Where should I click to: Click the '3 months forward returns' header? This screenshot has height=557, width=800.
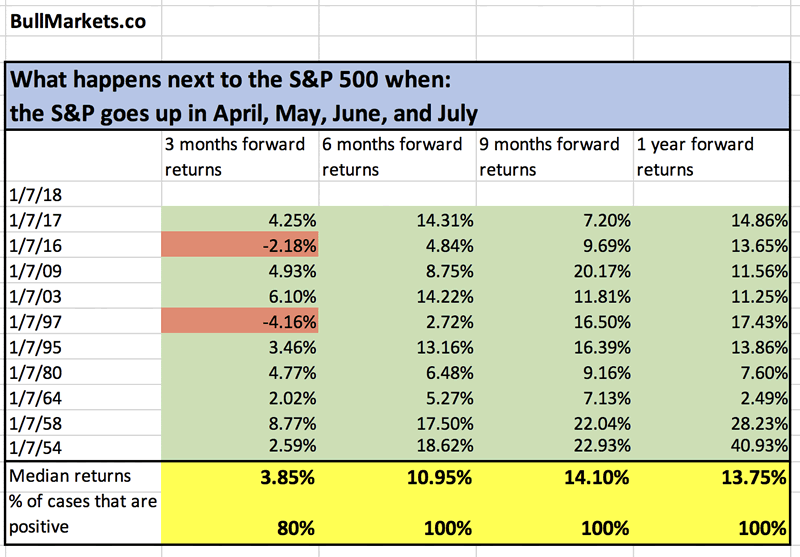[240, 157]
